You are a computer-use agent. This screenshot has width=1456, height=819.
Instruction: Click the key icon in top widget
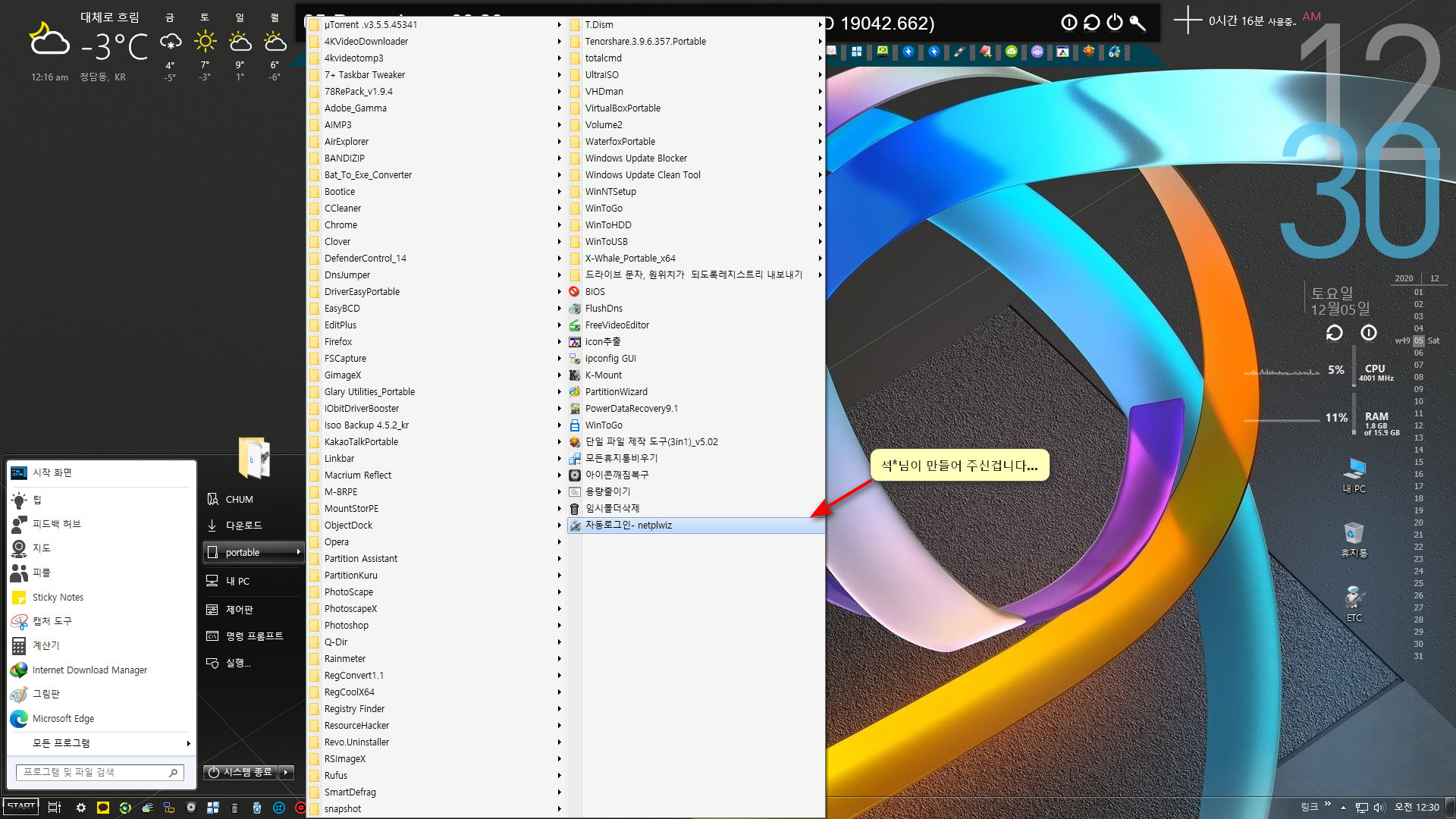tap(1137, 23)
